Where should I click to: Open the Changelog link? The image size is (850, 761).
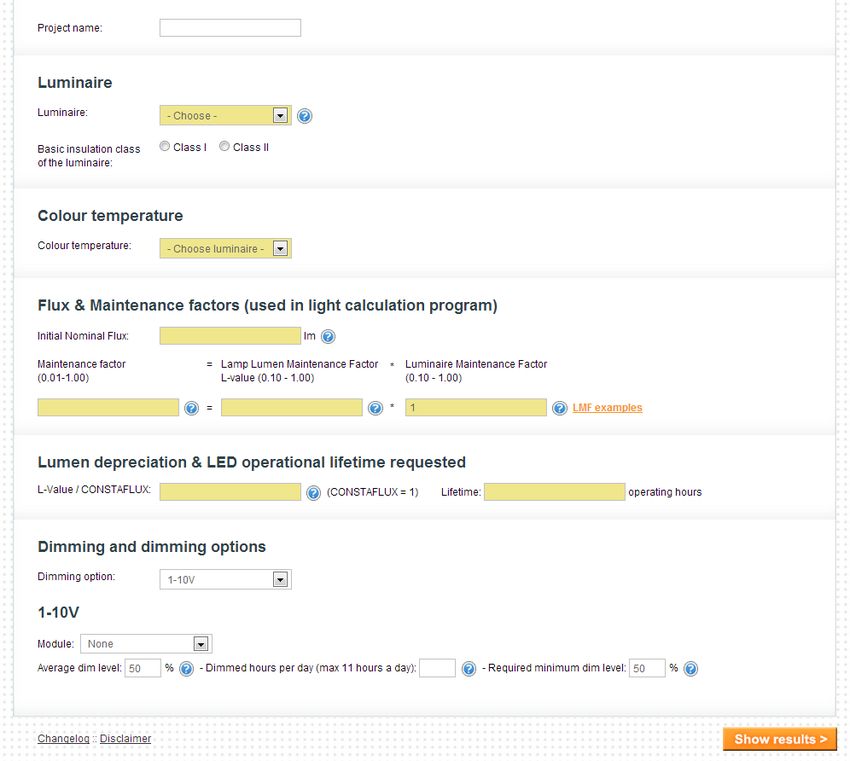coord(63,739)
